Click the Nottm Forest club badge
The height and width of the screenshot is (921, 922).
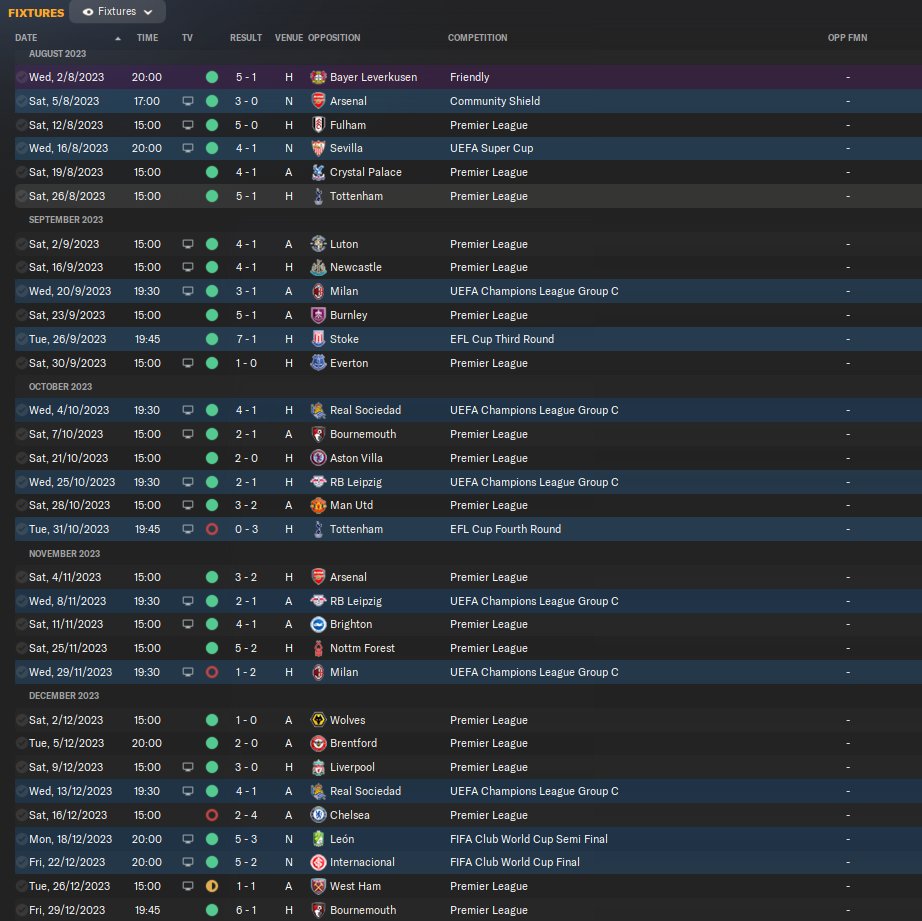(318, 648)
